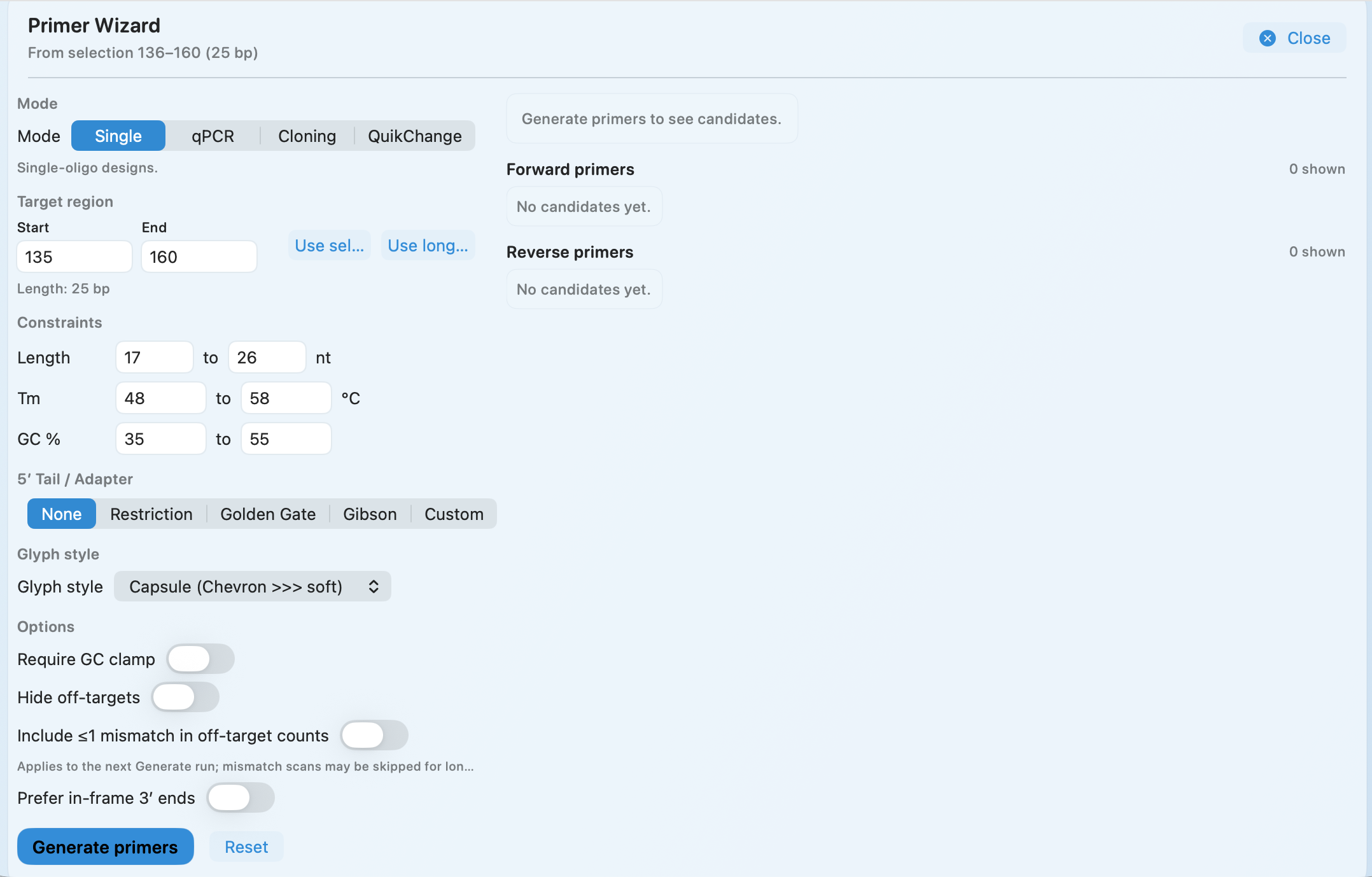Toggle Prefer in-frame 3' ends
1372x877 pixels.
[240, 797]
